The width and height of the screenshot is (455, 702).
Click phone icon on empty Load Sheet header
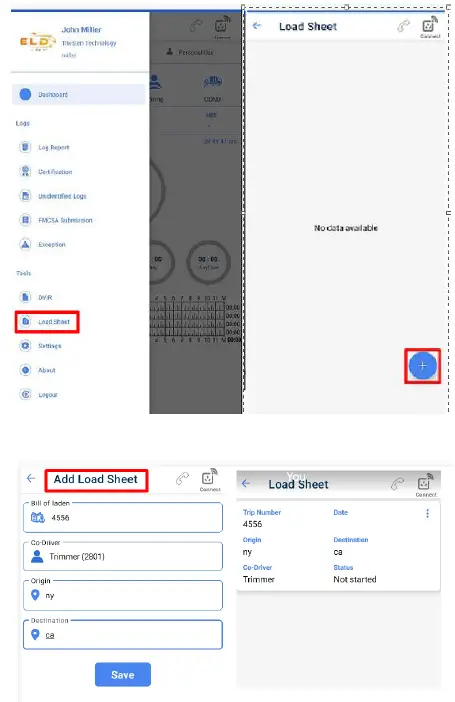click(403, 26)
